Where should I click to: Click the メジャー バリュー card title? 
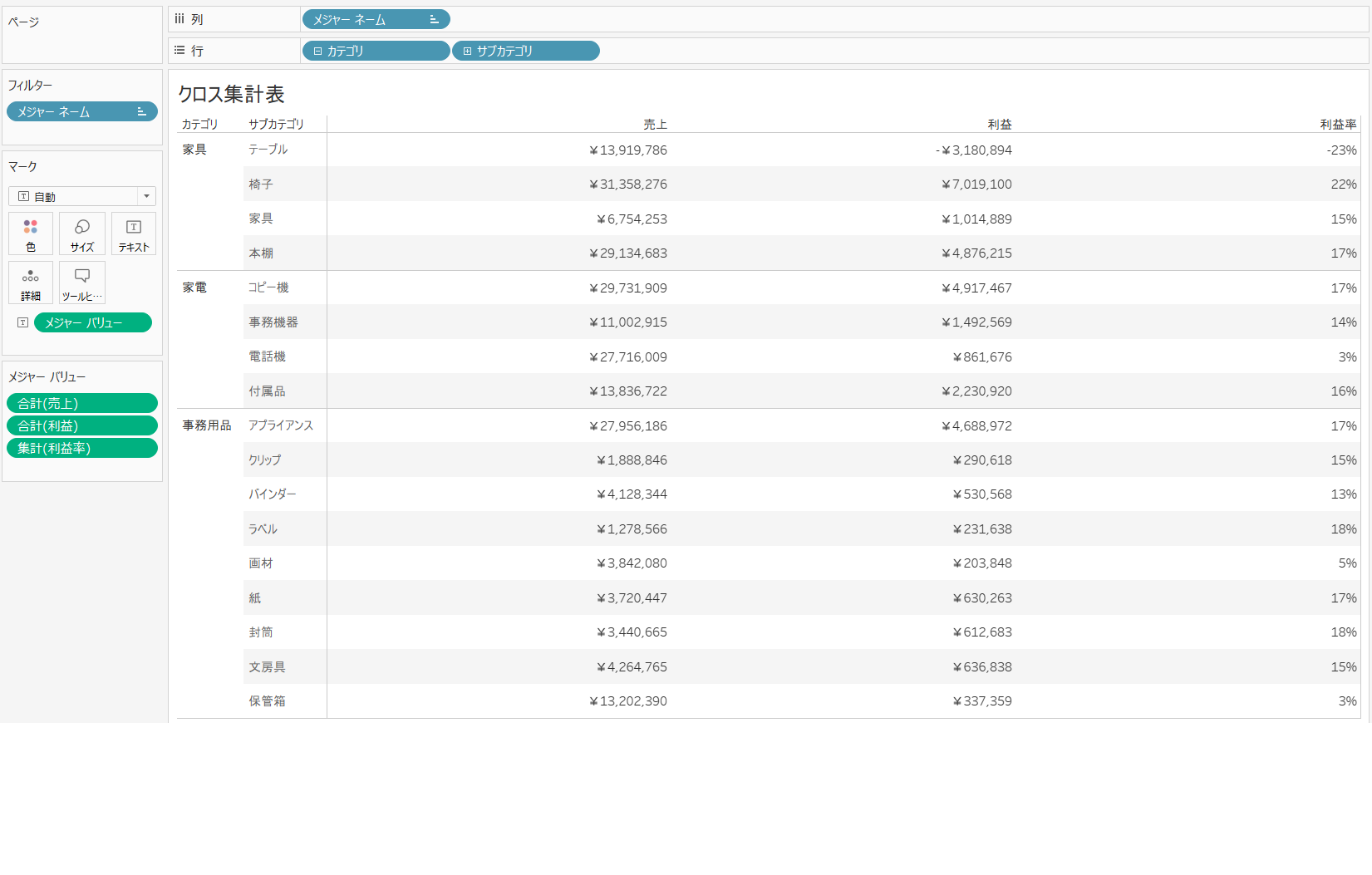[x=47, y=377]
